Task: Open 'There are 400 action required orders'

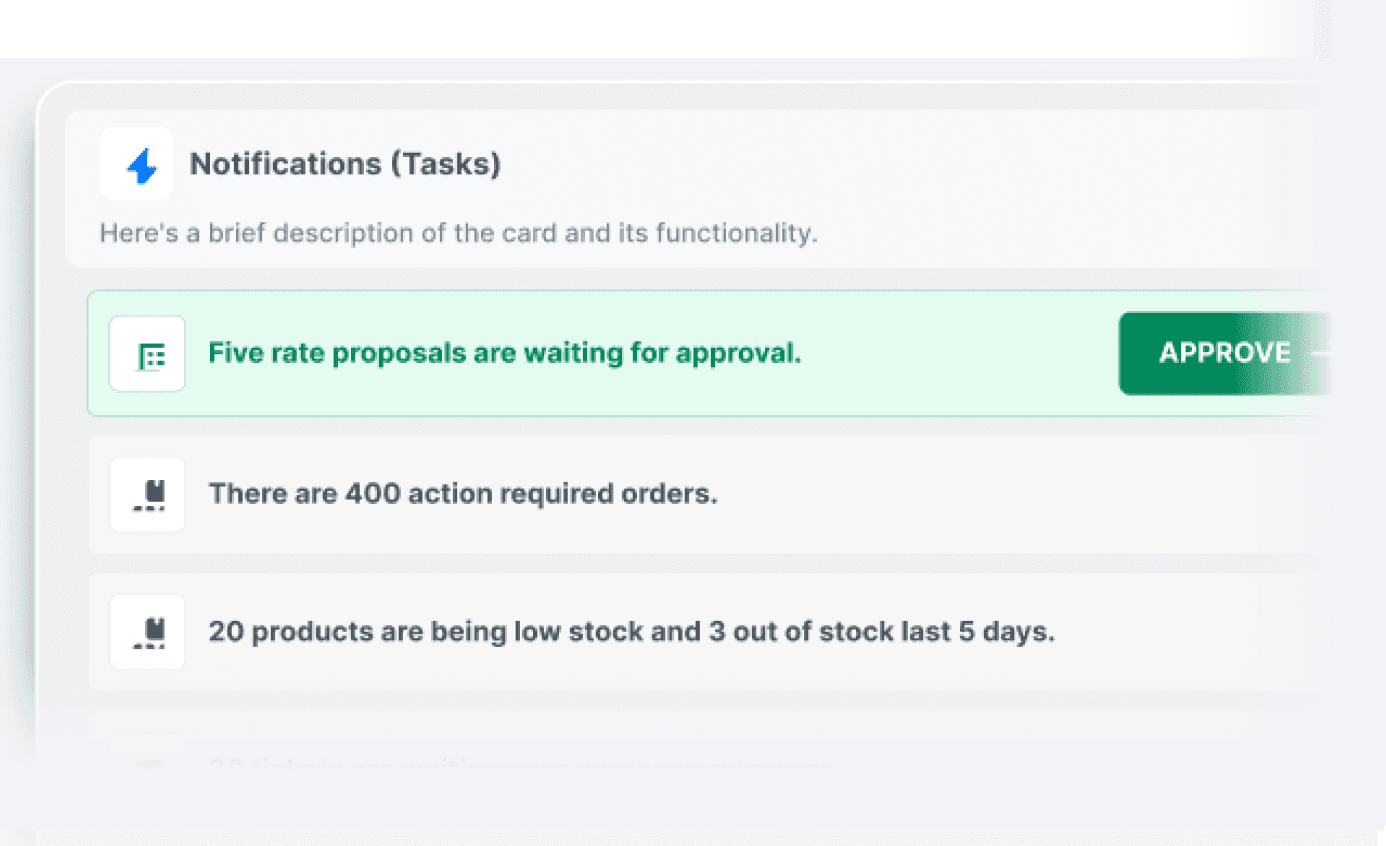Action: pyautogui.click(x=462, y=494)
